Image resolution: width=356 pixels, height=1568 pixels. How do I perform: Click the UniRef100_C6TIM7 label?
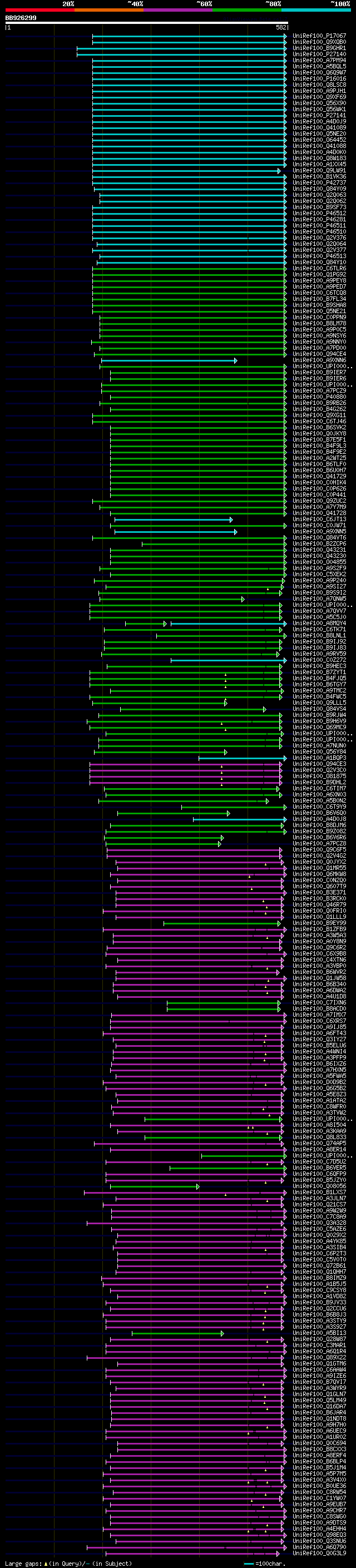[x=319, y=788]
